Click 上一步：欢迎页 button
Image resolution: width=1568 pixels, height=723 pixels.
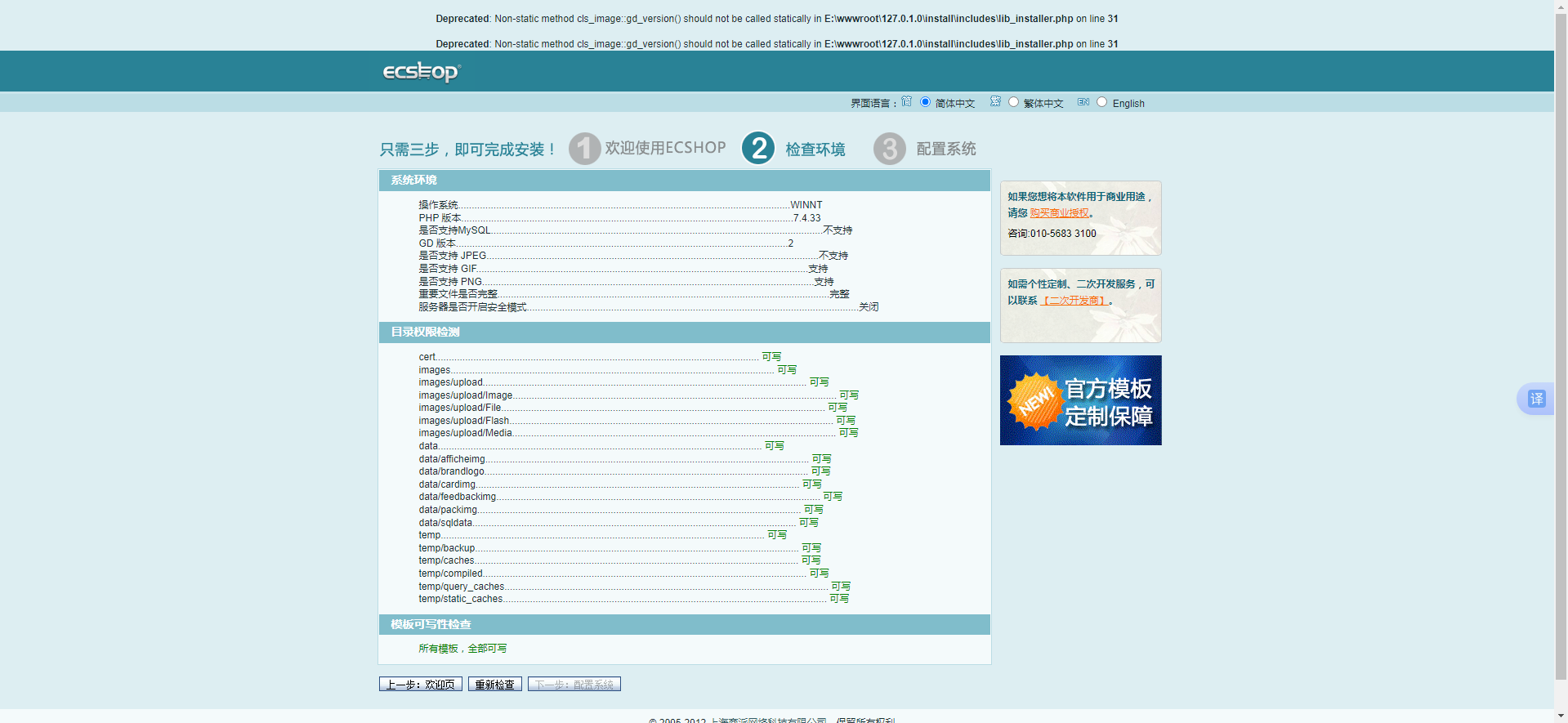click(421, 684)
